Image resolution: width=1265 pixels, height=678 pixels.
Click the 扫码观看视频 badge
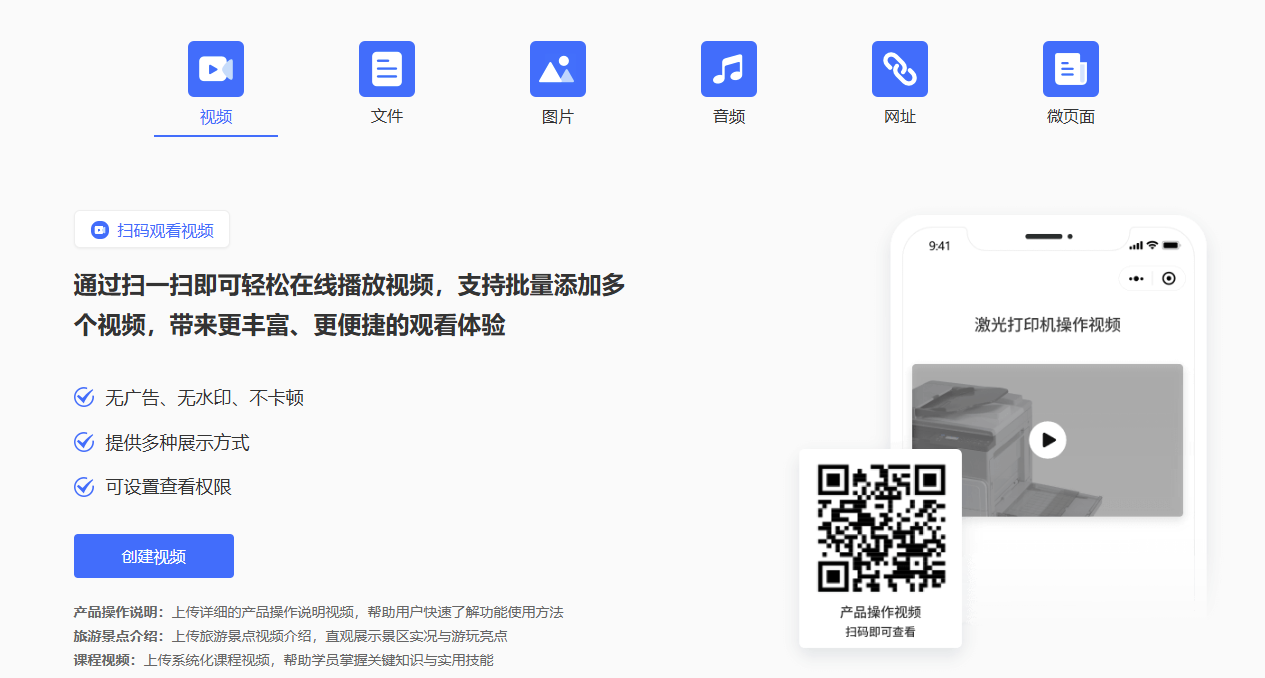(x=152, y=229)
